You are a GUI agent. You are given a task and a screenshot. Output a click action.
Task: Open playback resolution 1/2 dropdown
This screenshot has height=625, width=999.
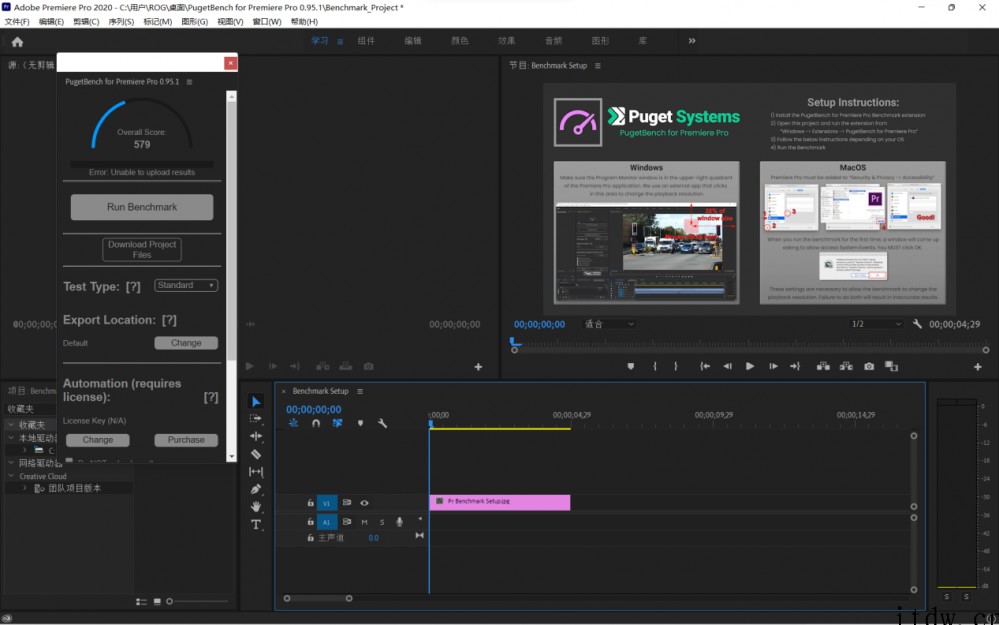tap(877, 324)
